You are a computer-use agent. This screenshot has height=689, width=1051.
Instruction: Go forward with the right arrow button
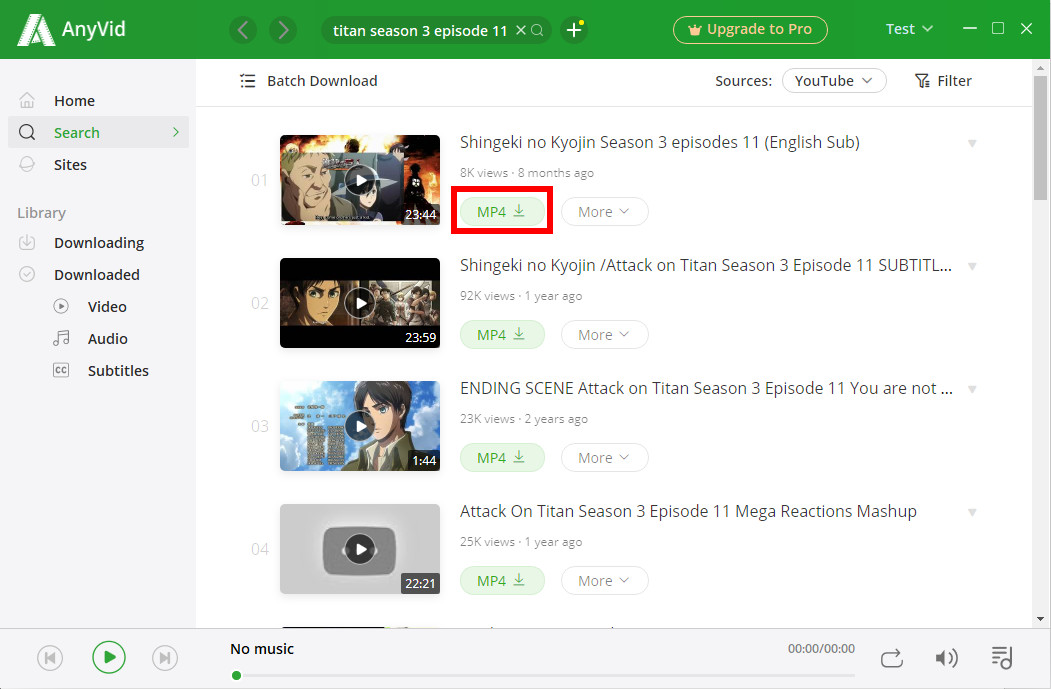283,30
